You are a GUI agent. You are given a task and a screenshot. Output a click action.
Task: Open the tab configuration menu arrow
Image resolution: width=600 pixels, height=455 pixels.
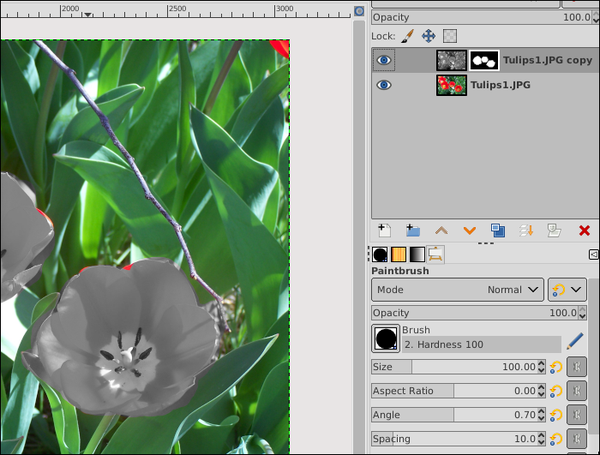[x=593, y=254]
